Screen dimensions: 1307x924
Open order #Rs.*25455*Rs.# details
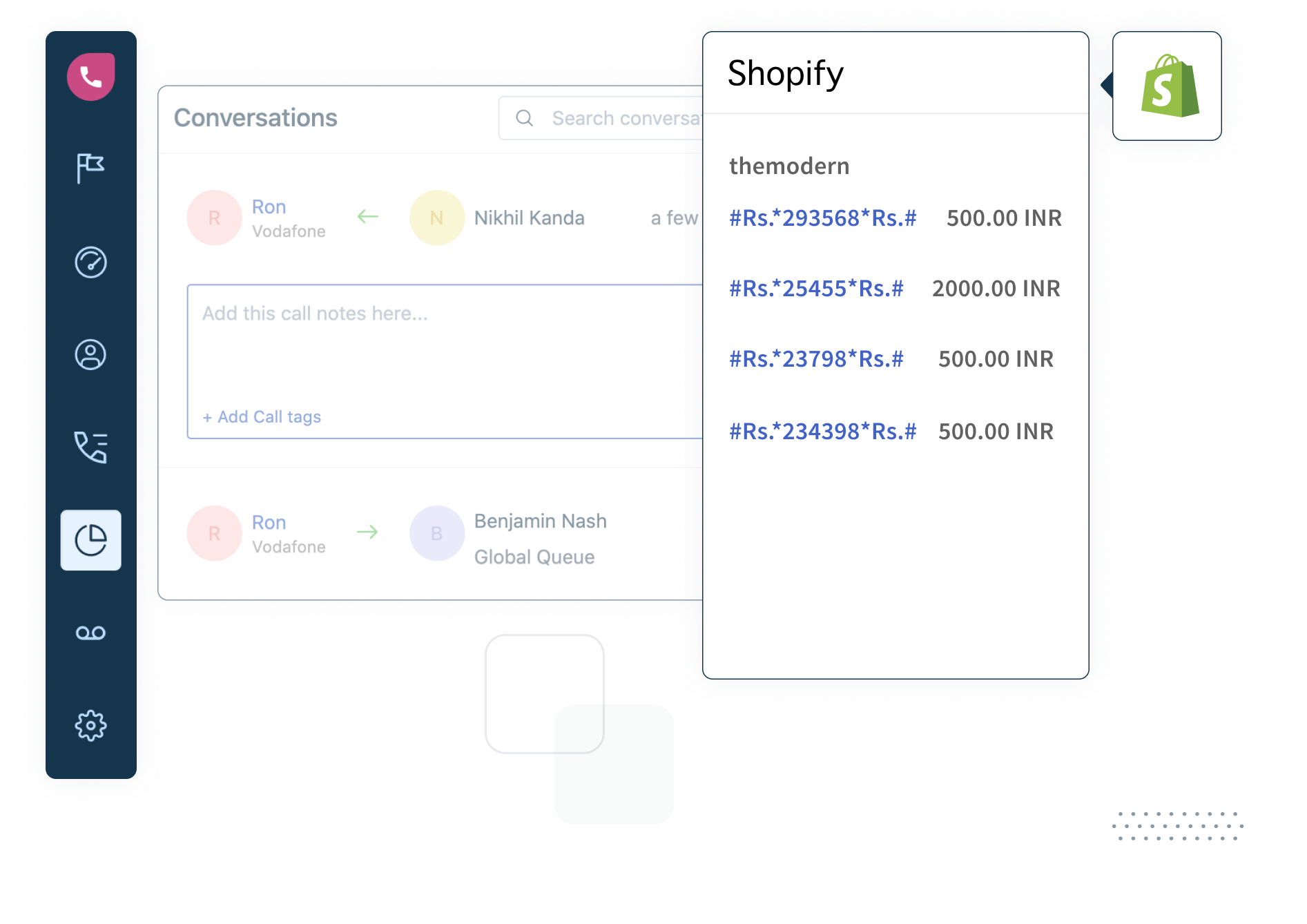[817, 289]
